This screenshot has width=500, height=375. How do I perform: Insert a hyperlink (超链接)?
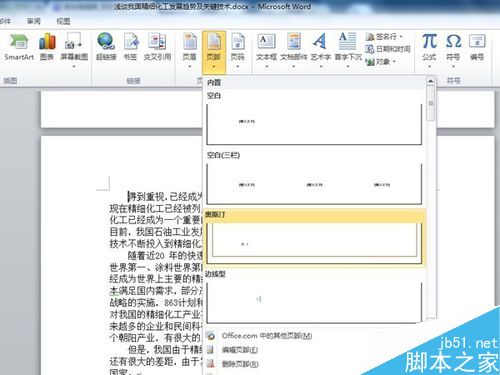[x=106, y=47]
